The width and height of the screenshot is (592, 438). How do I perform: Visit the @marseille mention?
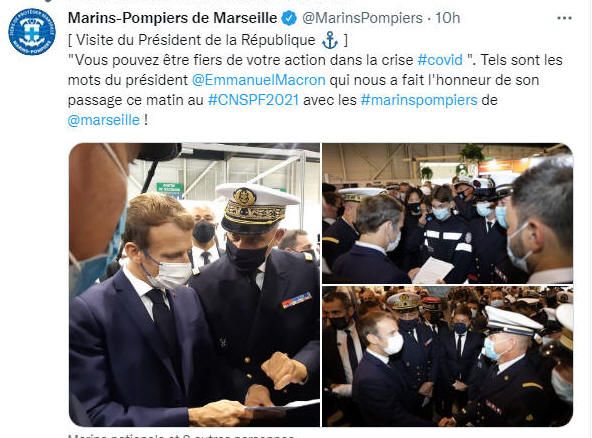point(104,120)
